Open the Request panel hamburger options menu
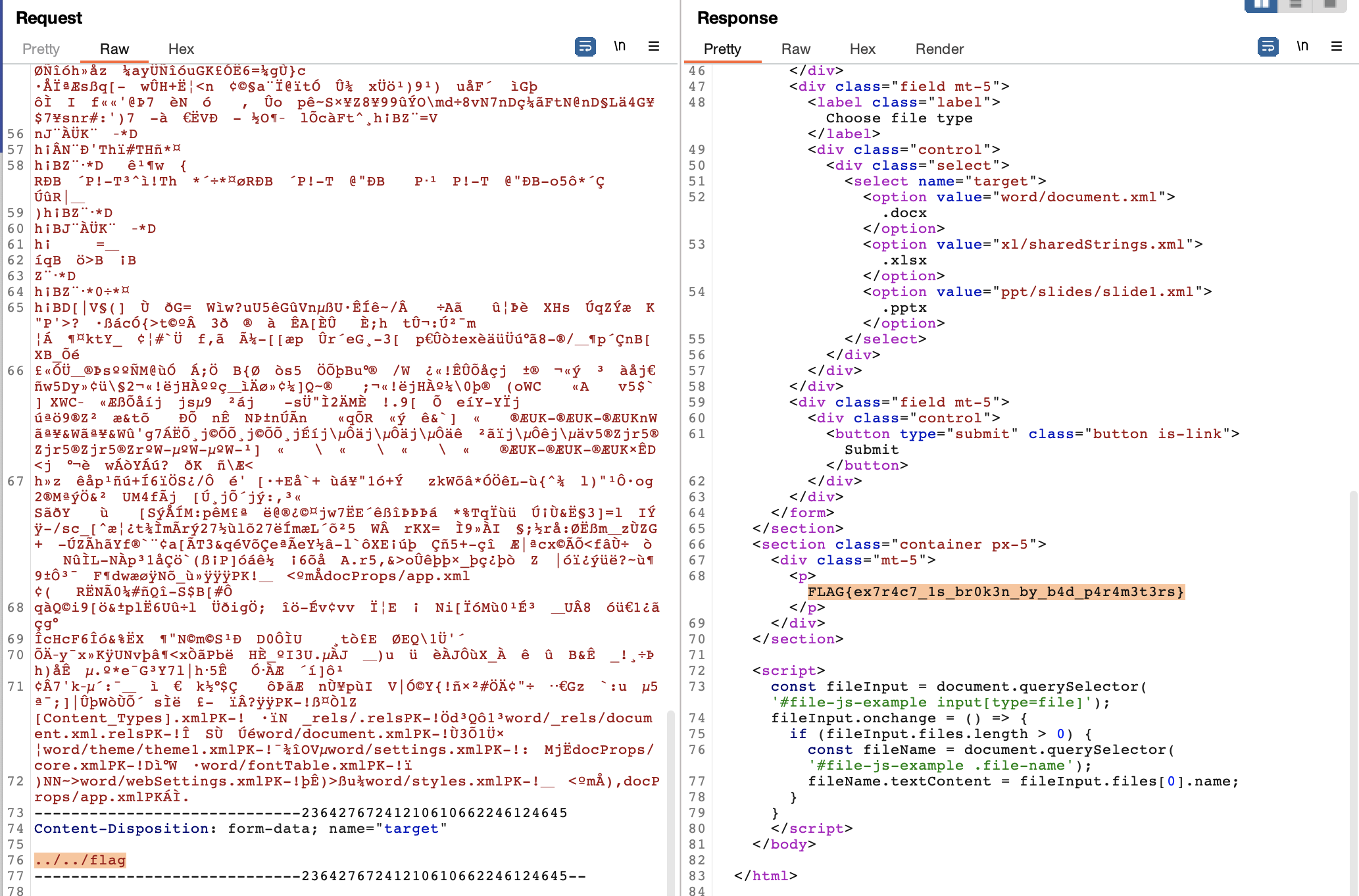 pos(654,46)
